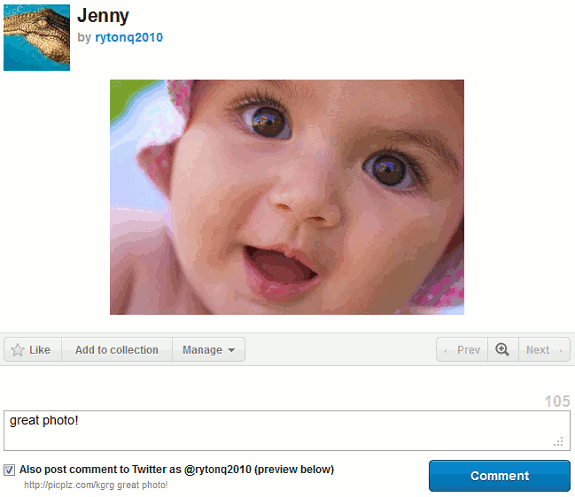
Task: Open rytonq2010's crocodile avatar thumbnail
Action: pyautogui.click(x=37, y=37)
